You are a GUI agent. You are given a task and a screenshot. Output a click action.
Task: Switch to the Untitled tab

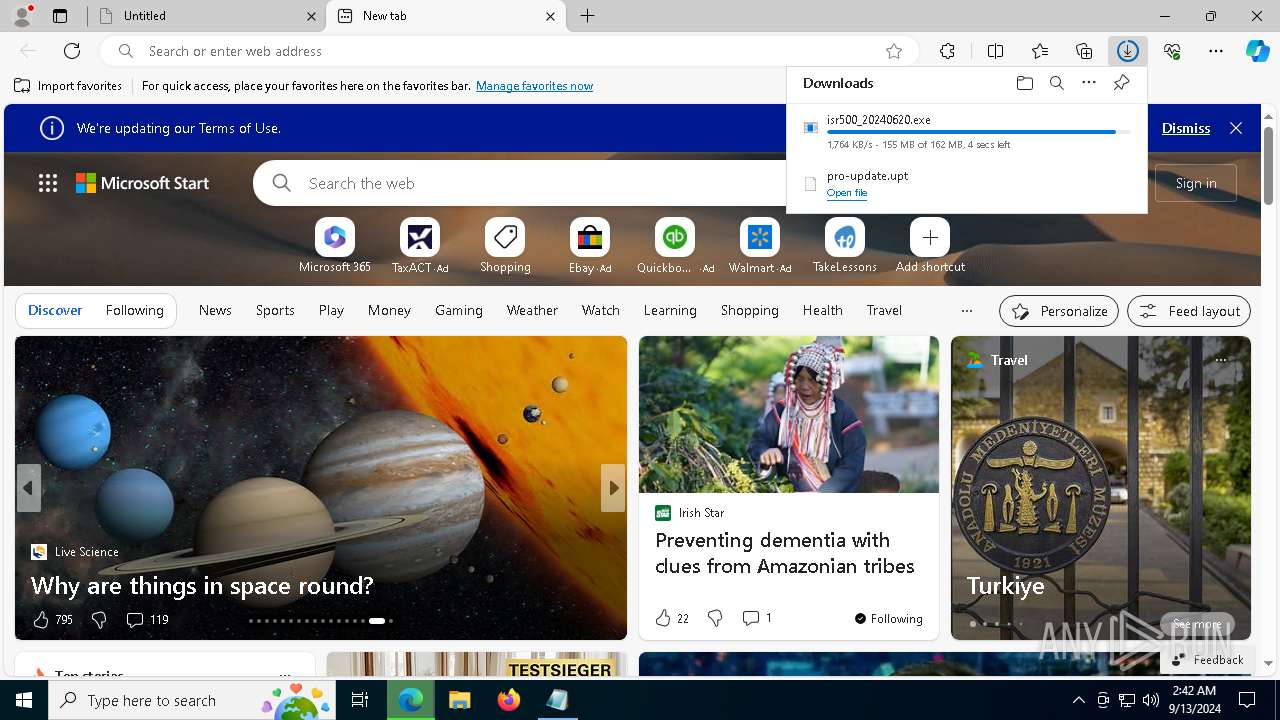coord(207,16)
